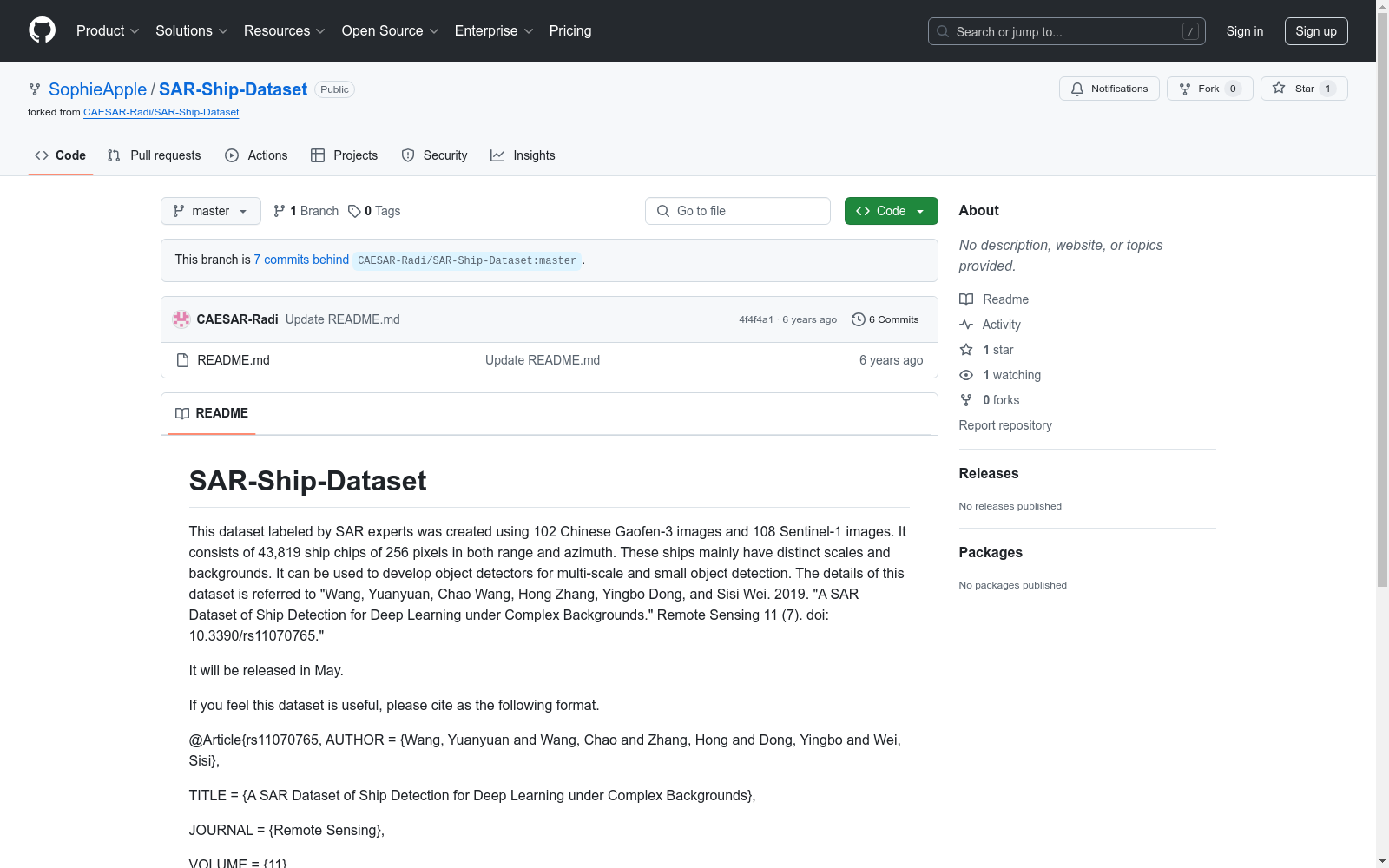Switch to the Projects tab

click(x=345, y=155)
